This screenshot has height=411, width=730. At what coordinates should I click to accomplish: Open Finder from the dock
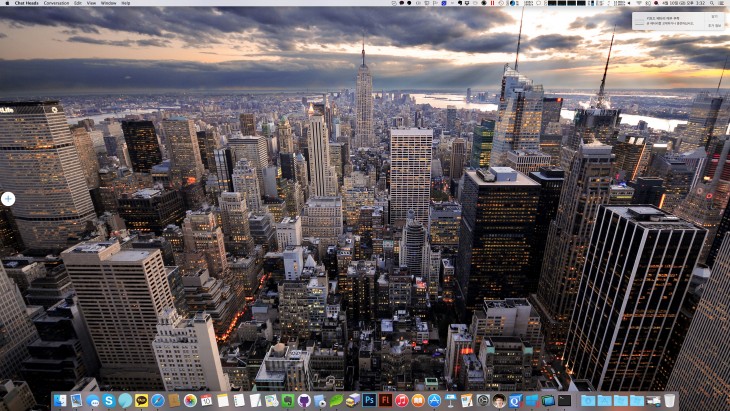tap(60, 401)
